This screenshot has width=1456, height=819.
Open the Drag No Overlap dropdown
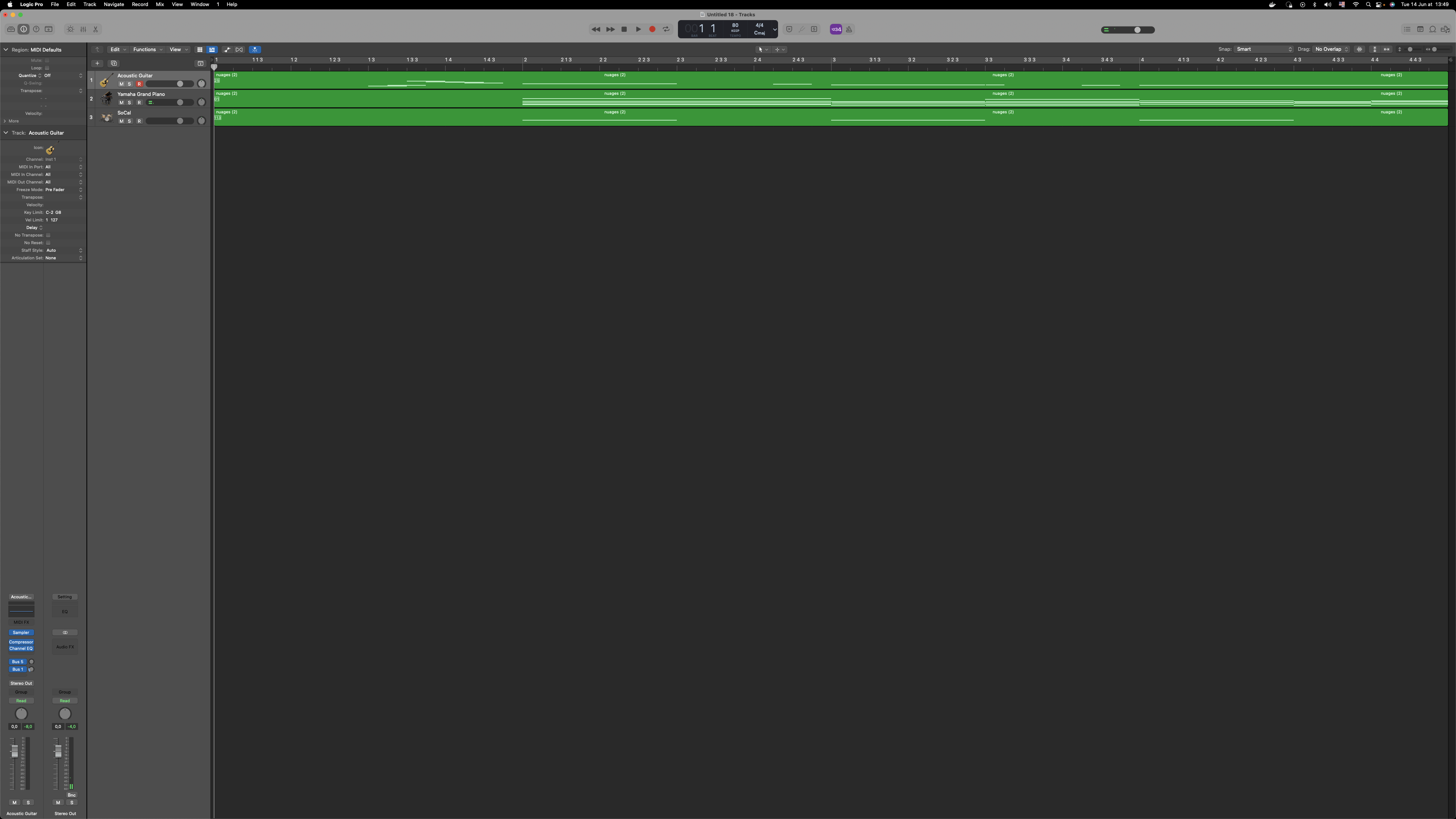[1332, 49]
